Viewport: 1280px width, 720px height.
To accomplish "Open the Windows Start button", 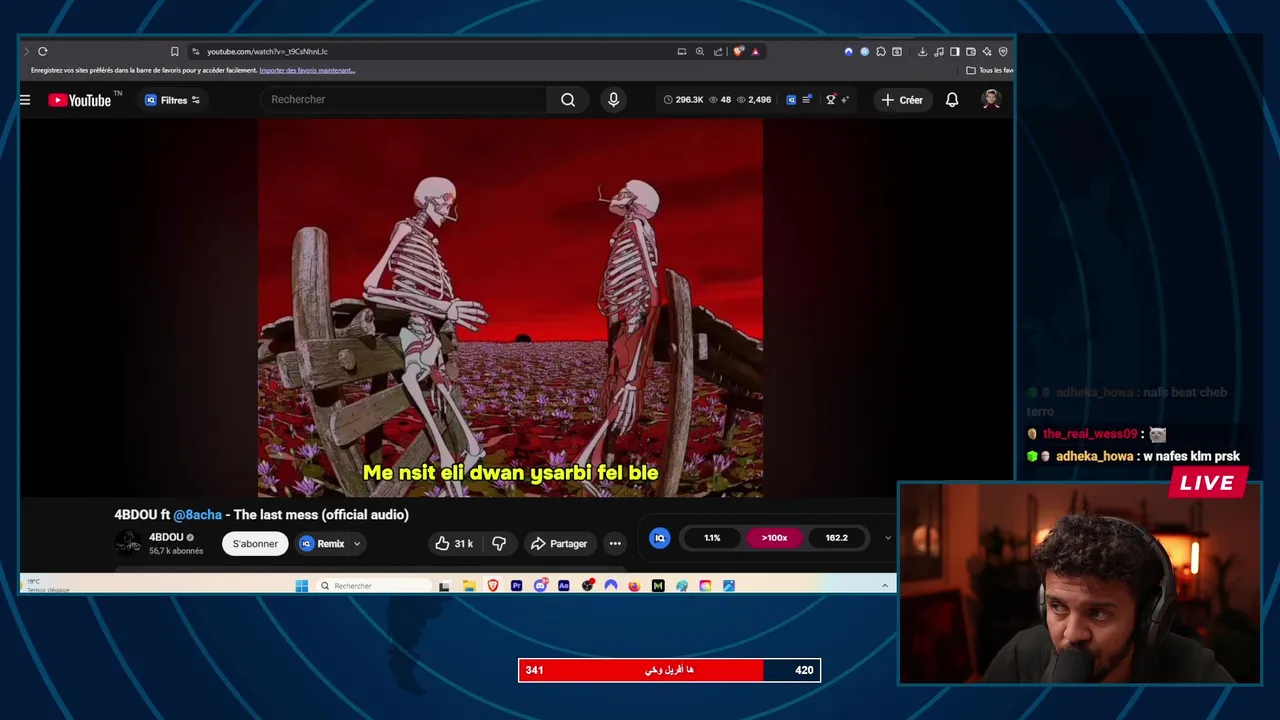I will pyautogui.click(x=302, y=586).
